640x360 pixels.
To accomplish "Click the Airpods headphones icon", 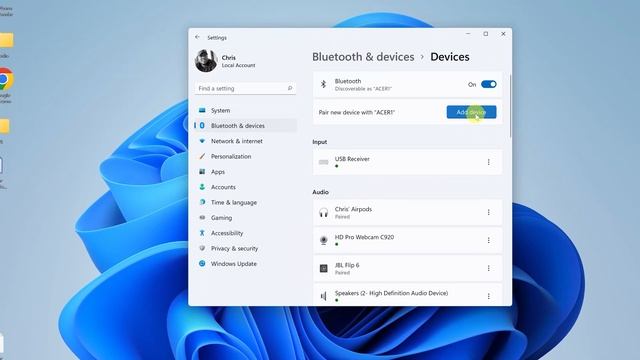I will (323, 213).
